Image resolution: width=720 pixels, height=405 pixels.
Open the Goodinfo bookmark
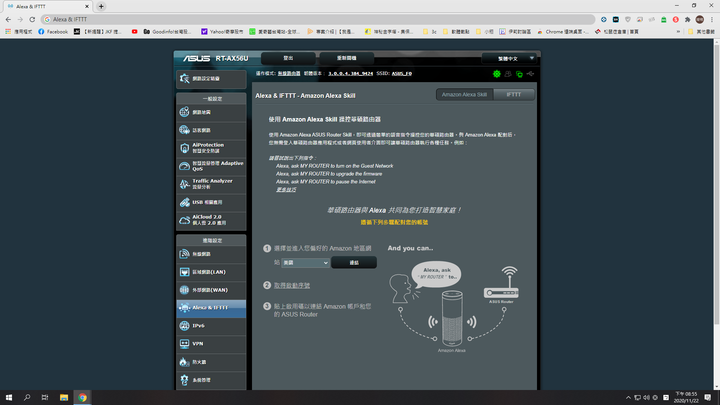[167, 32]
